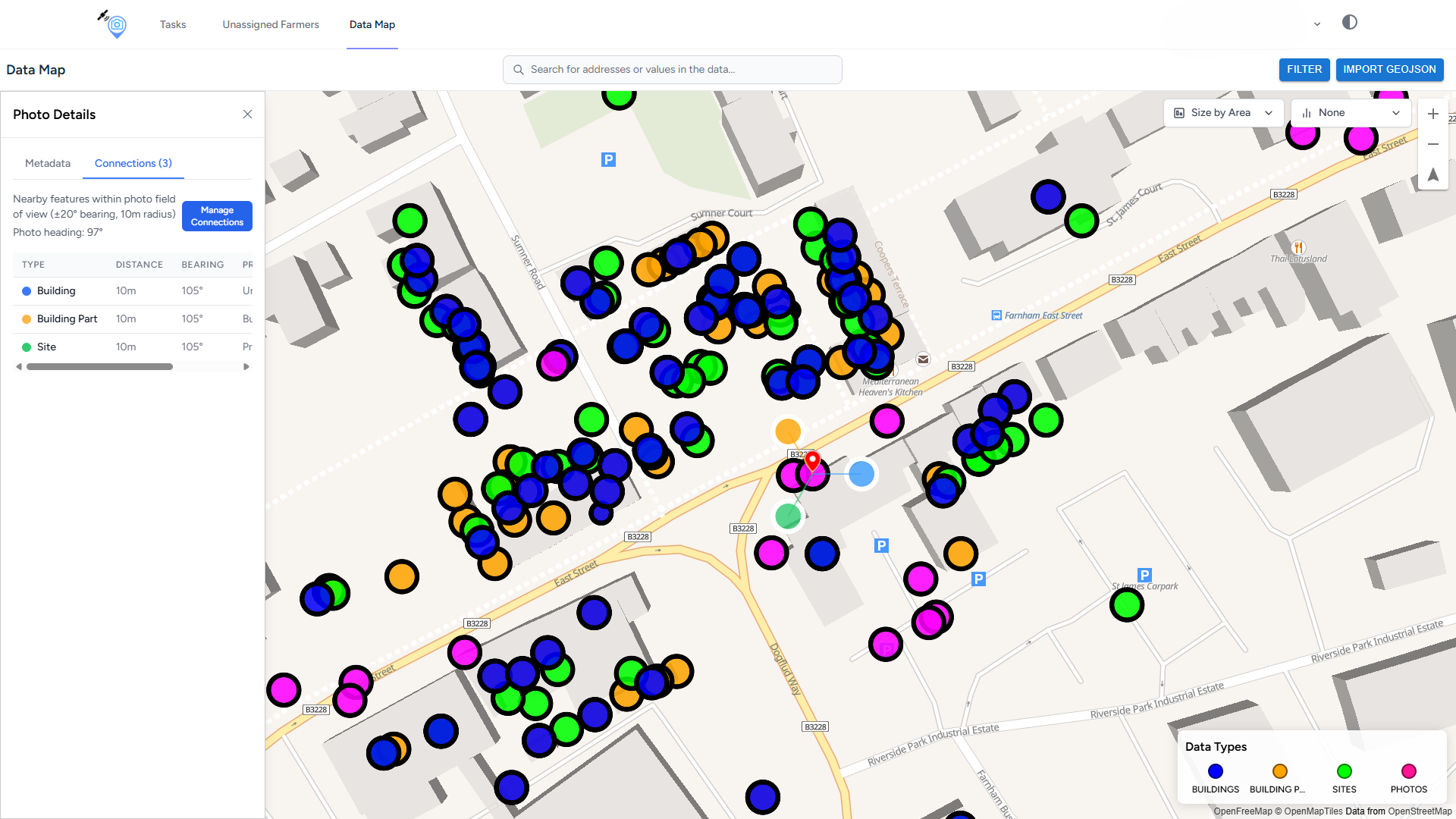
Task: Reset map bearing with compass arrow
Action: pos(1432,174)
